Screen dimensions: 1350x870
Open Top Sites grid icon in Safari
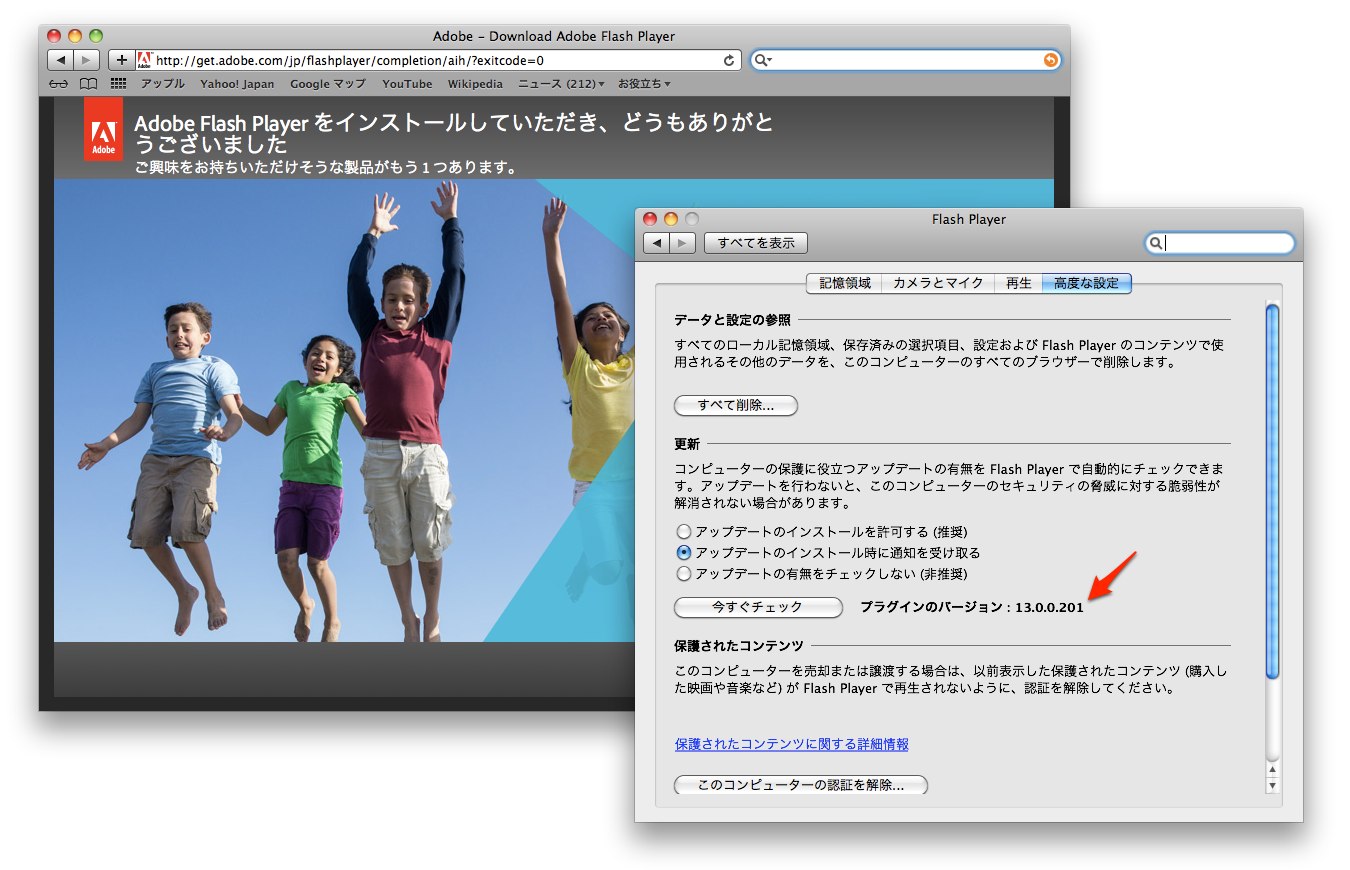119,84
